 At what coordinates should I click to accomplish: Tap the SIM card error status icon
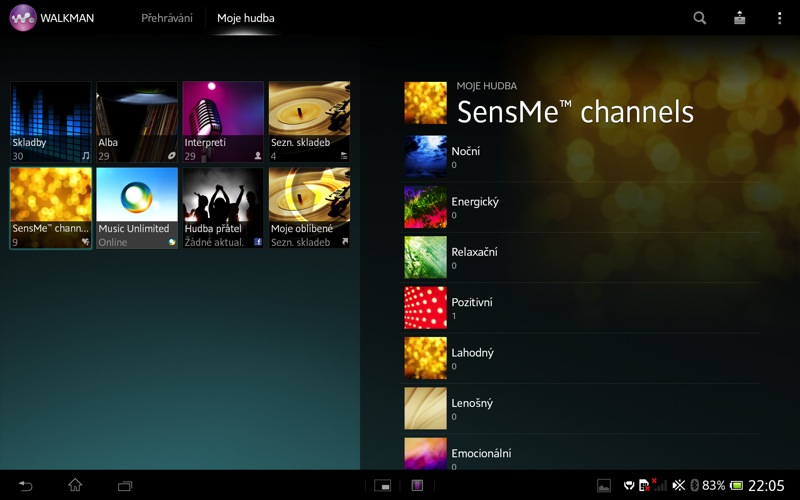click(x=644, y=485)
